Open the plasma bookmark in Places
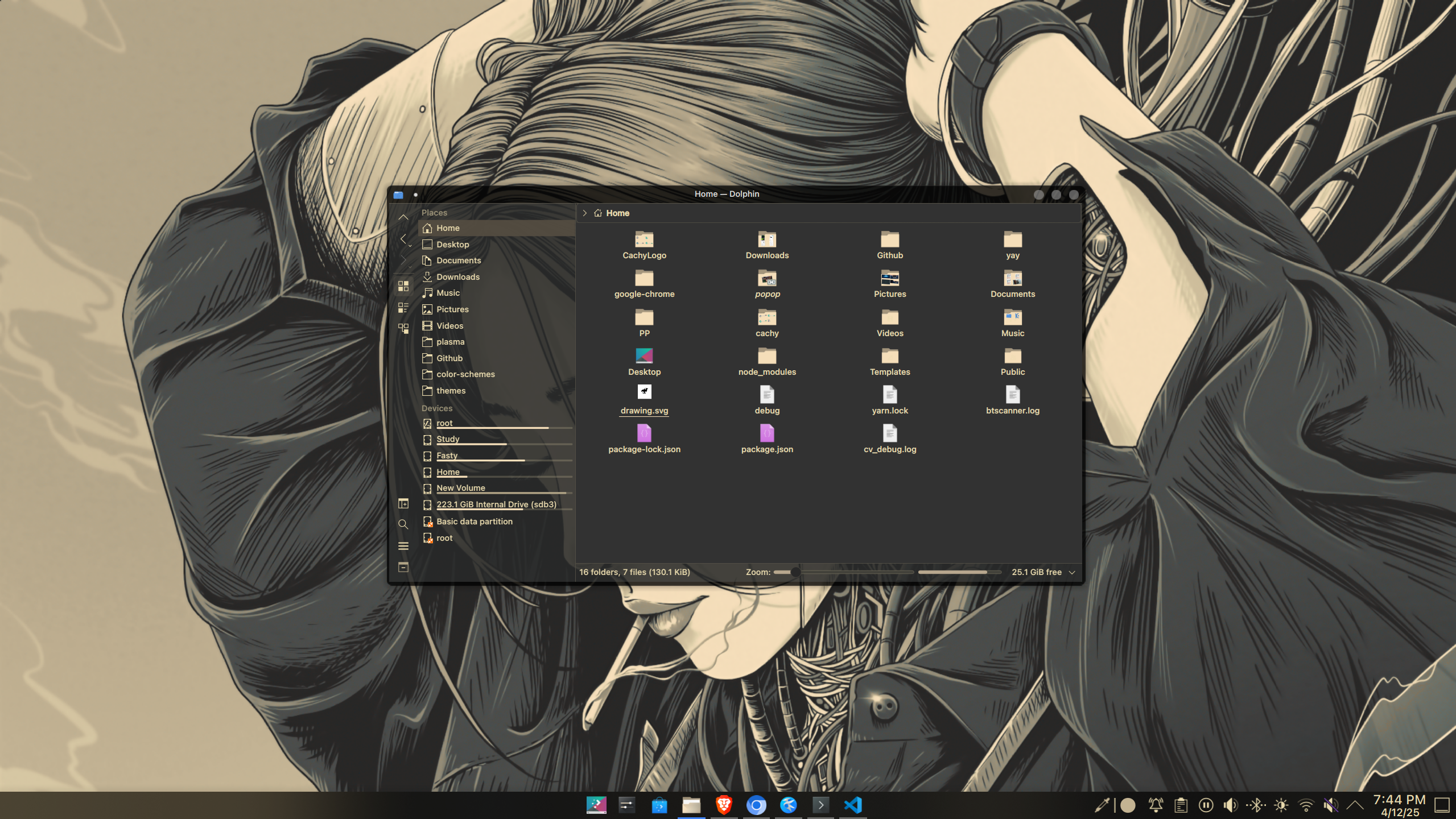 coord(496,342)
